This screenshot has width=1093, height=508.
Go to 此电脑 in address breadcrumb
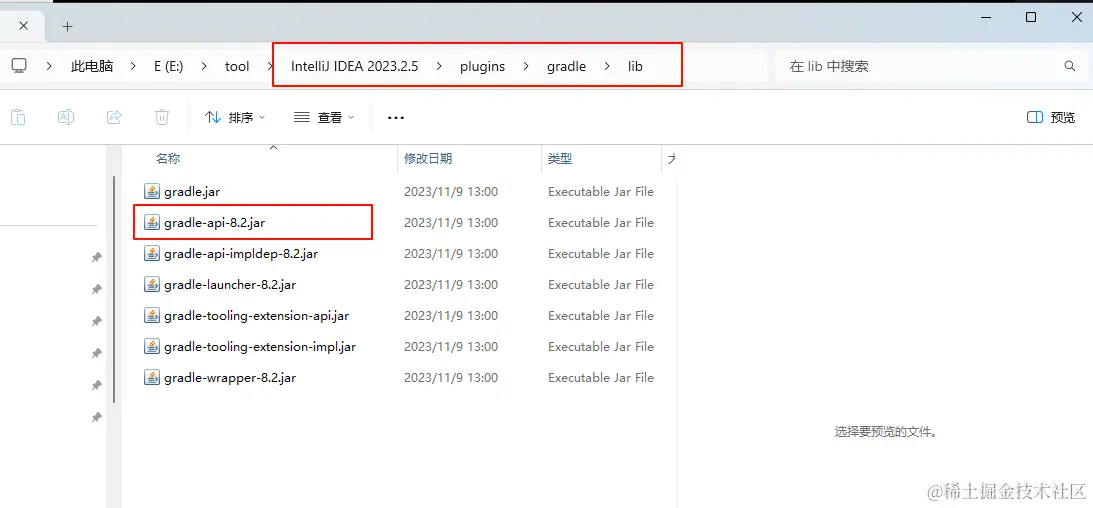tap(92, 66)
